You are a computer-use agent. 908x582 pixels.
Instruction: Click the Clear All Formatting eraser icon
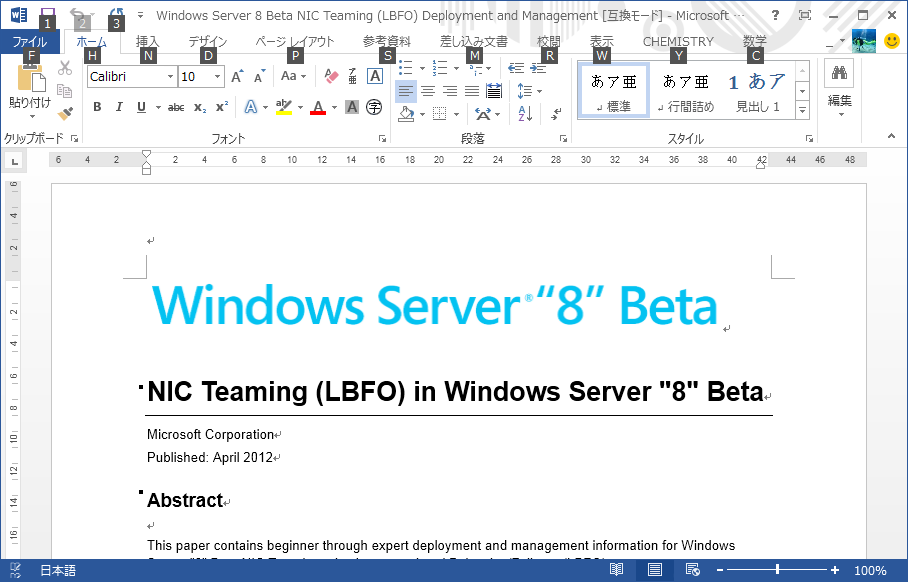pos(332,76)
